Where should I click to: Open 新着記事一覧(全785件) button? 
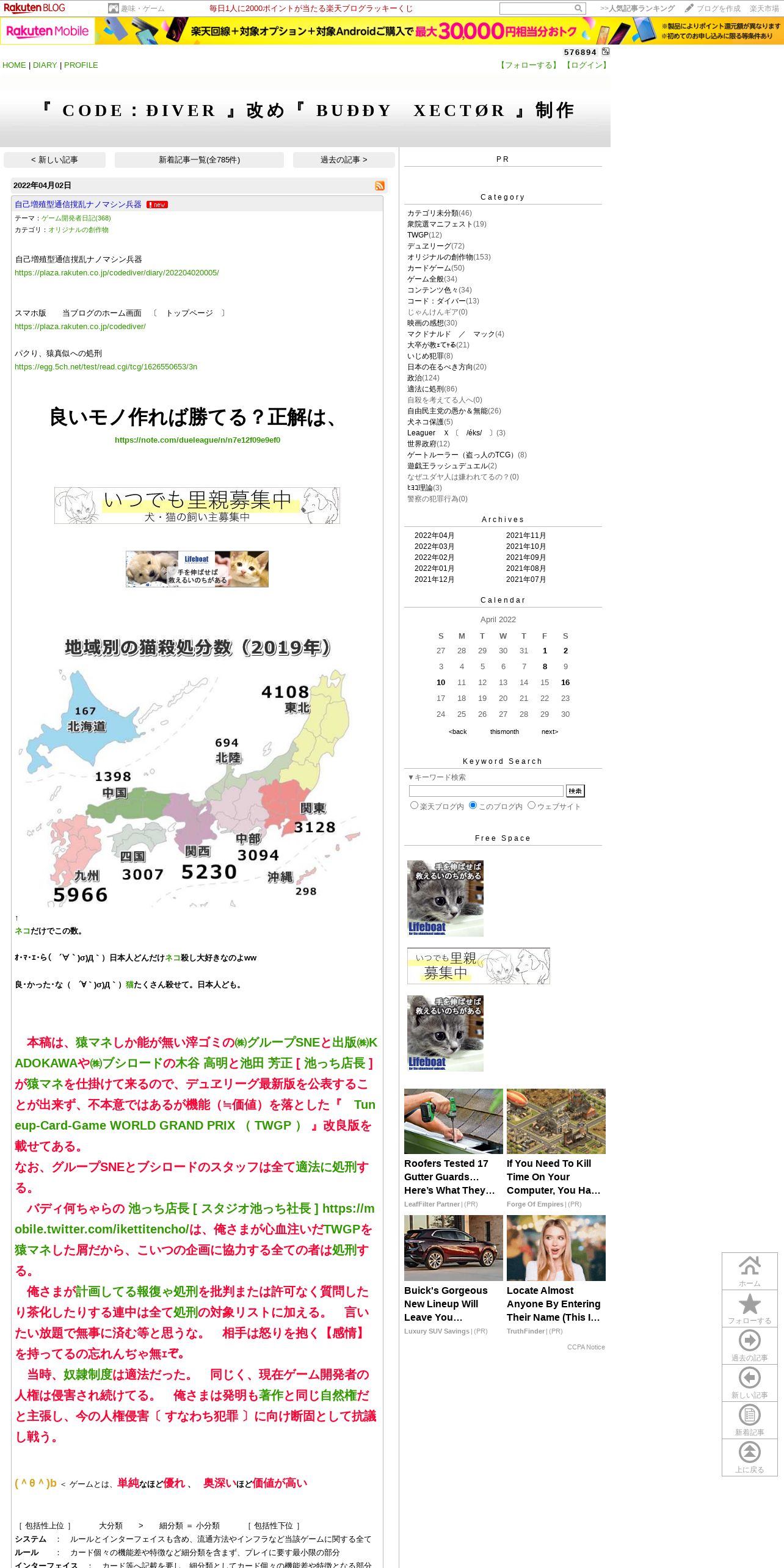[x=199, y=160]
